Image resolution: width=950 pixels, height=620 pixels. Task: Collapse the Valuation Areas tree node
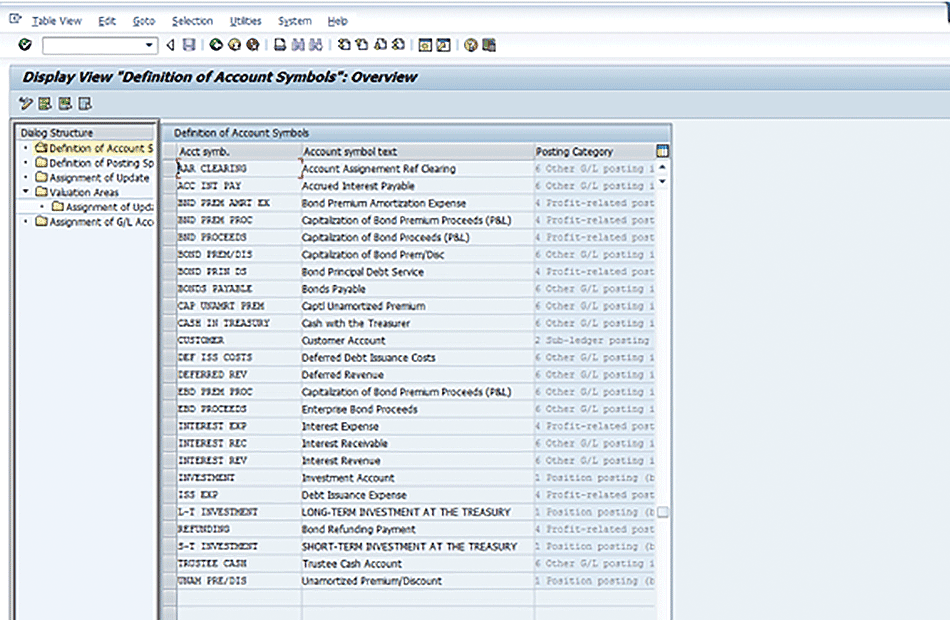[25, 192]
